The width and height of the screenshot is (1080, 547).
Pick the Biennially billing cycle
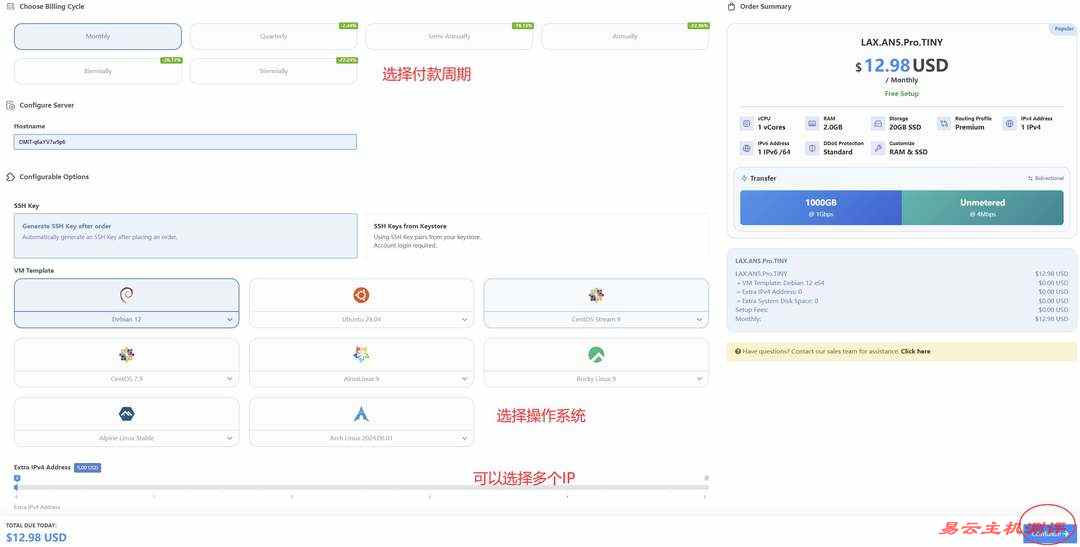(98, 71)
